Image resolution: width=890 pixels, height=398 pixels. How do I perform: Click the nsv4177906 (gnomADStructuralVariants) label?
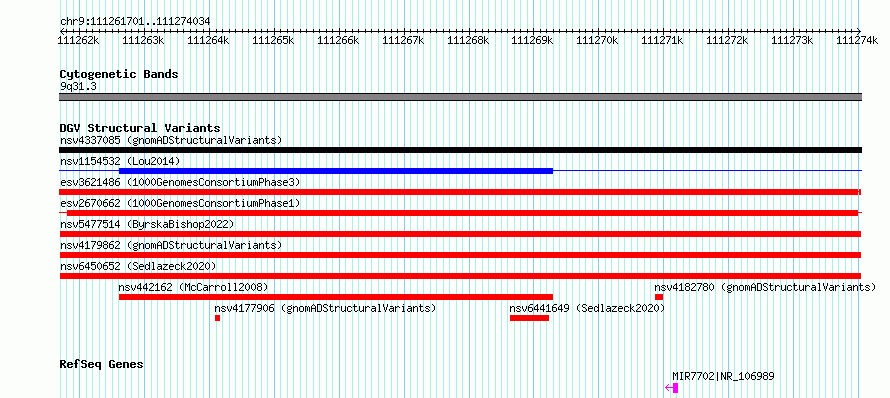click(x=325, y=308)
